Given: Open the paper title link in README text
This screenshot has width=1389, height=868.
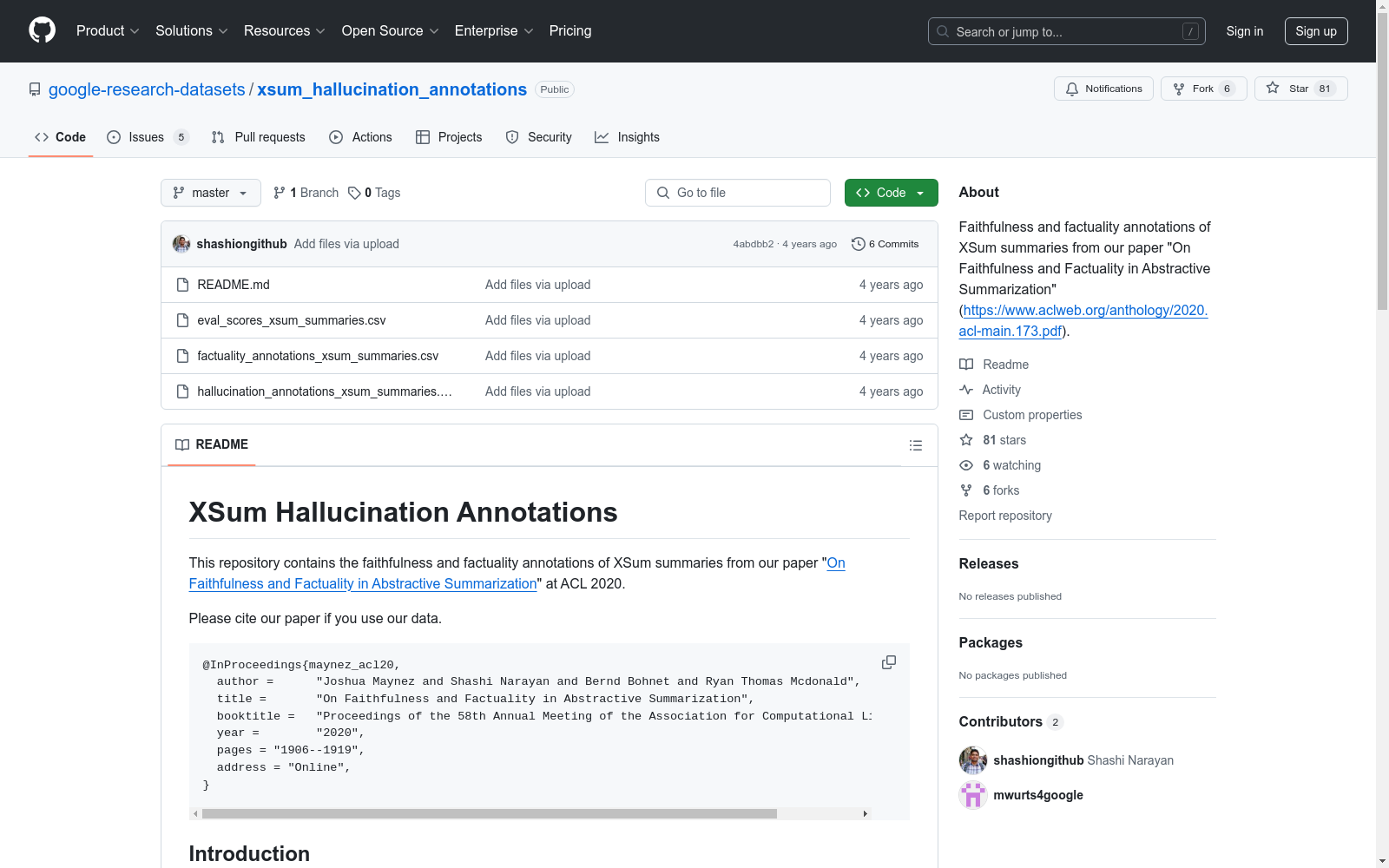Looking at the screenshot, I should point(517,573).
